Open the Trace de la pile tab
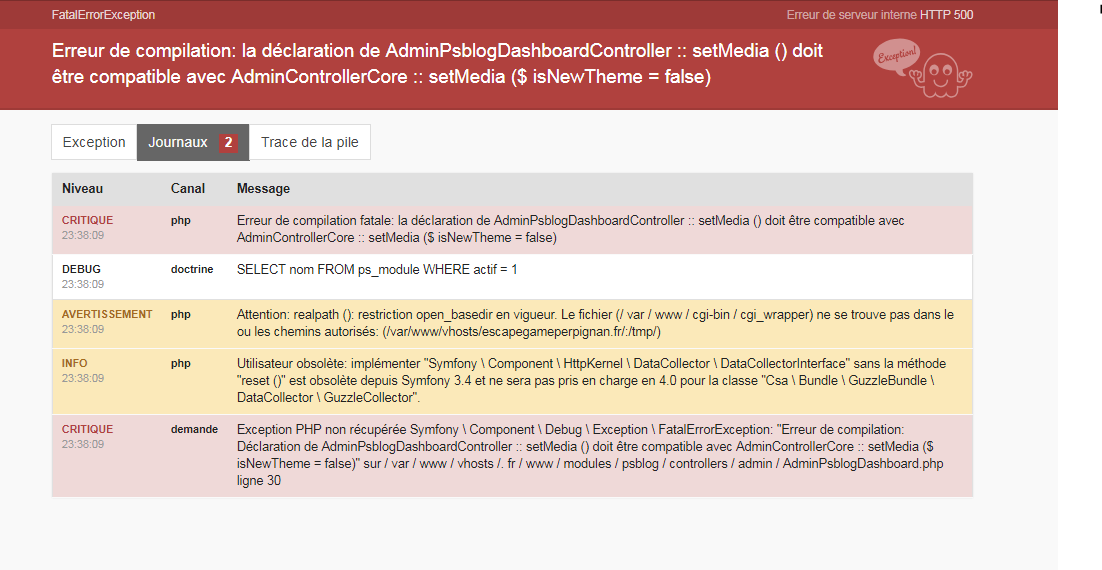This screenshot has height=570, width=1102. pos(310,142)
